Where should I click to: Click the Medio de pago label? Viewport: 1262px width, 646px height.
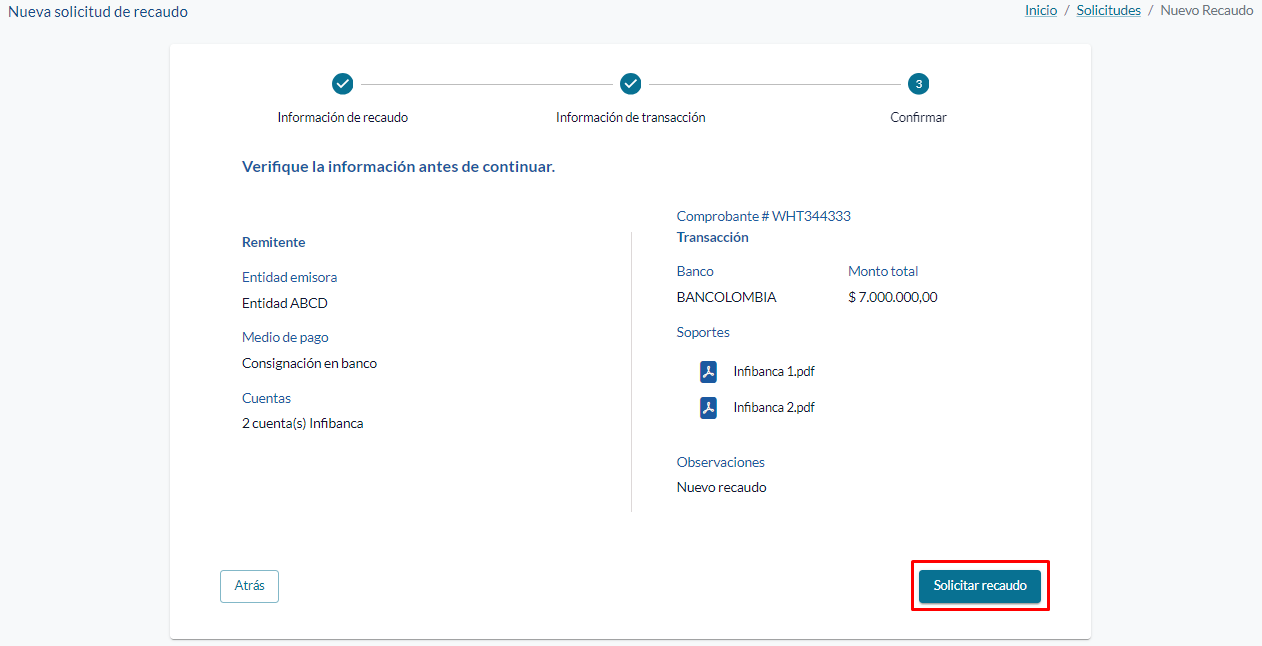285,337
